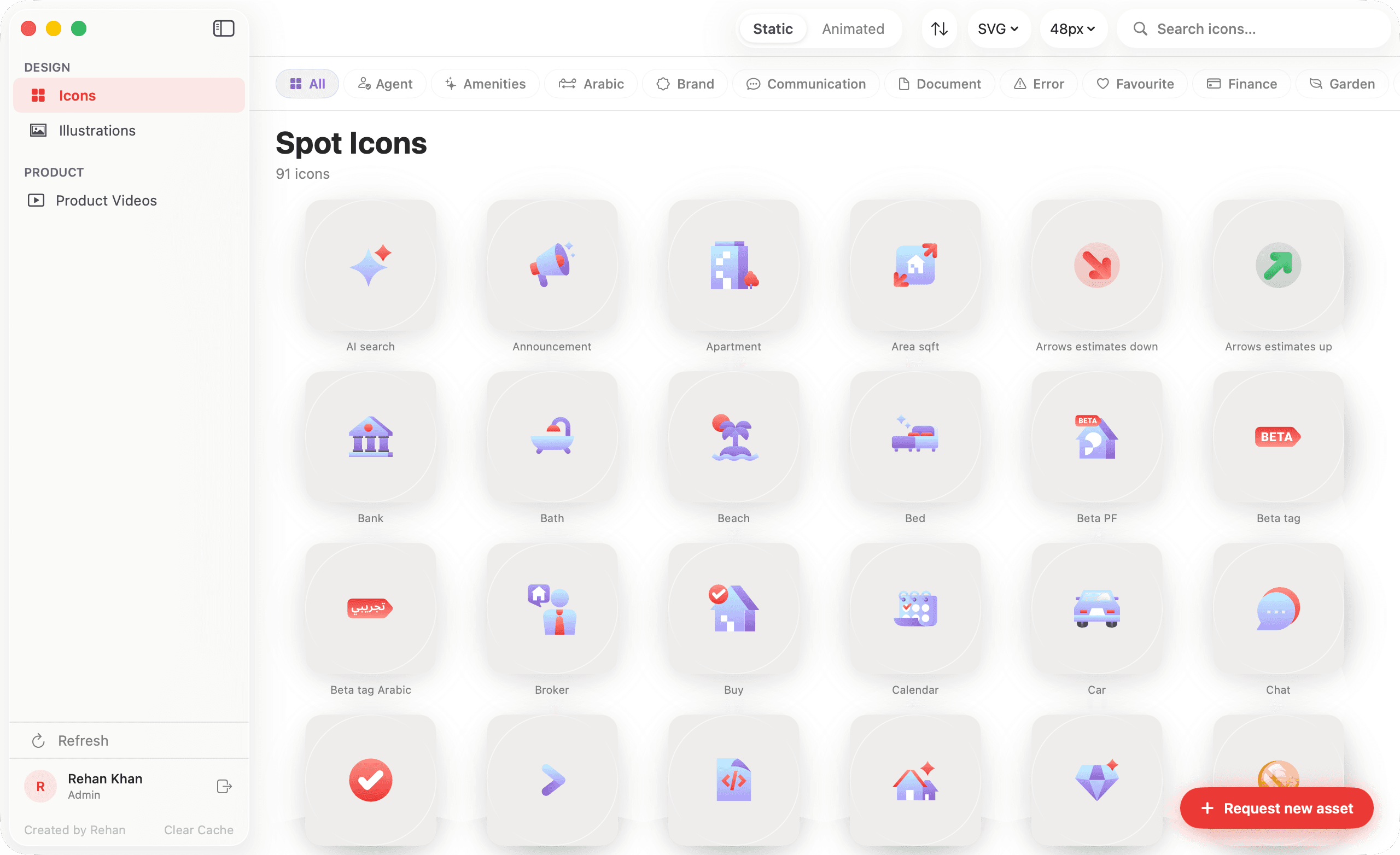Pick the diamond gem icon
The image size is (1400, 855).
click(1096, 780)
